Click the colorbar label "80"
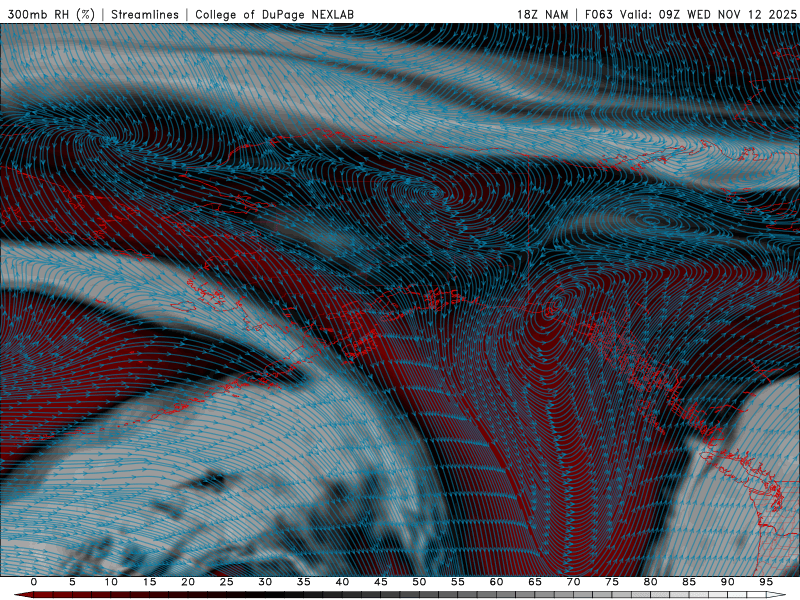800x600 pixels. 651,582
